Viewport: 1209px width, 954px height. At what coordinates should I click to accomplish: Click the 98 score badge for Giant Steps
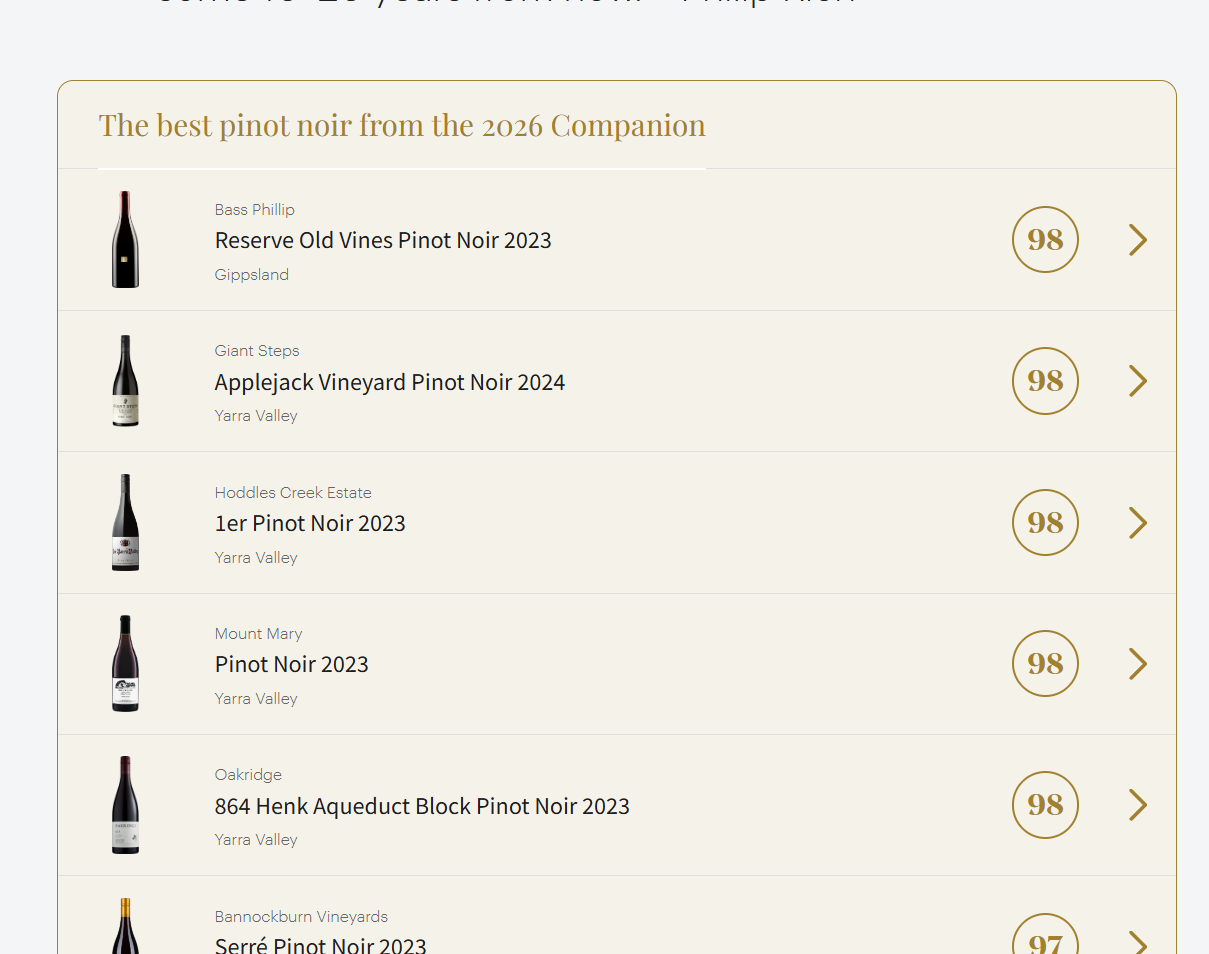[1045, 381]
